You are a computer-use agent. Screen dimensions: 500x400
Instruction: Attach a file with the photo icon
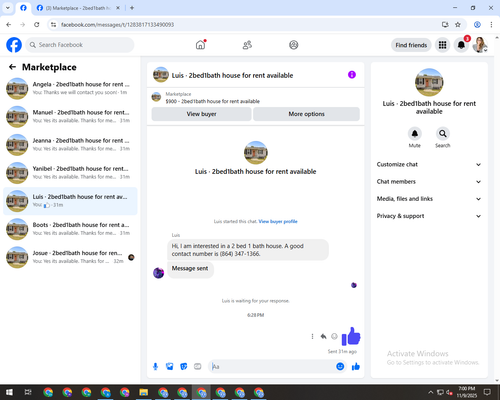point(170,367)
